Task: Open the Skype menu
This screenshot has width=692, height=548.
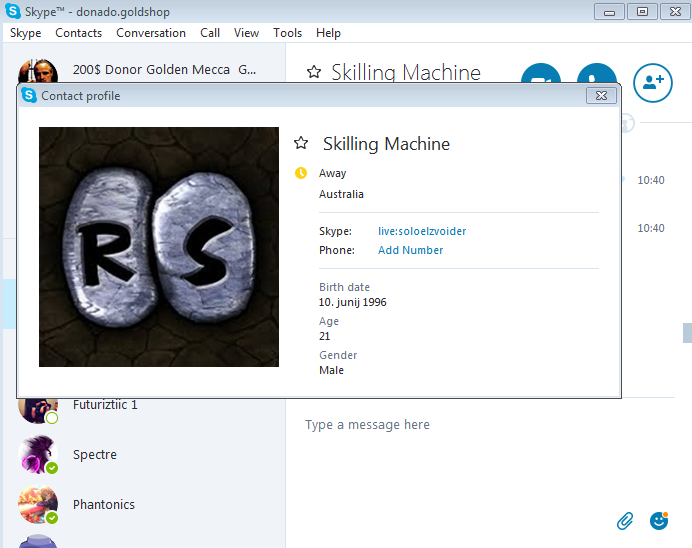Action: 26,33
